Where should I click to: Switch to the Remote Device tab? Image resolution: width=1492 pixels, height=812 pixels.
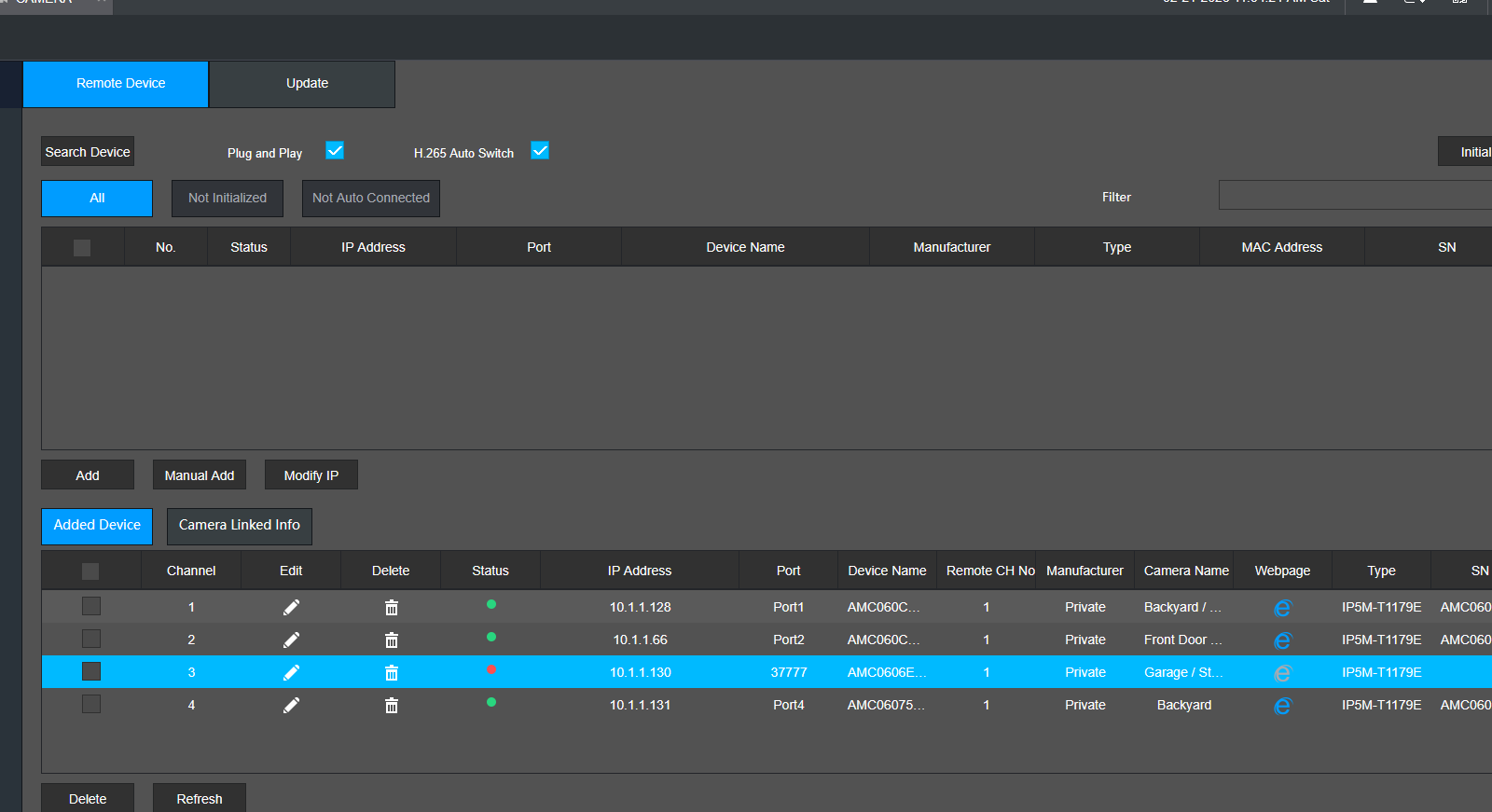pos(116,84)
